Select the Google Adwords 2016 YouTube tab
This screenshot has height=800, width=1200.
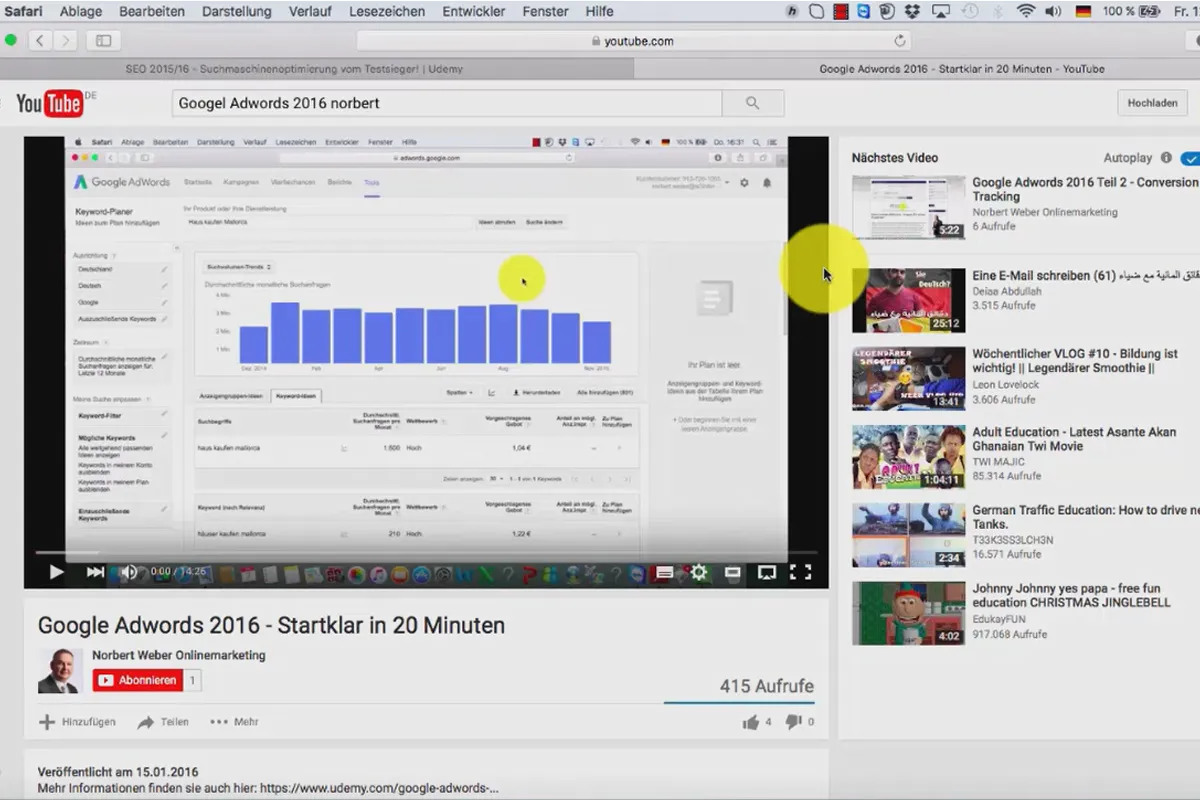pos(917,69)
